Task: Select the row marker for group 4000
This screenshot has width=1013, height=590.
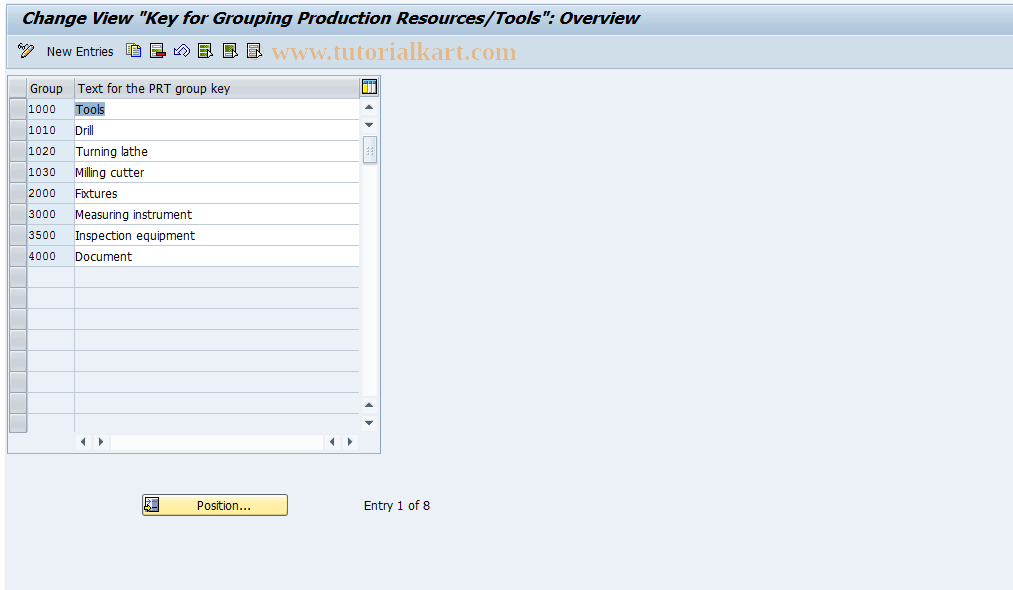Action: 16,256
